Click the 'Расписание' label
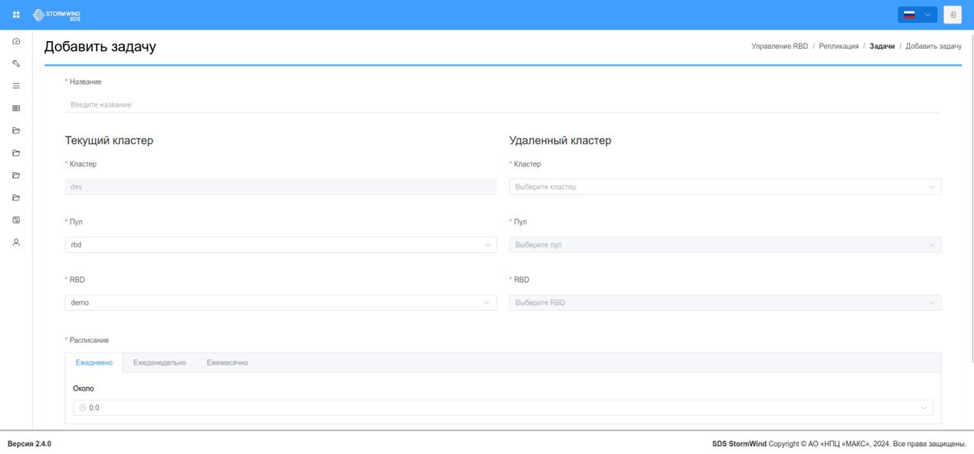974x454 pixels. click(89, 340)
